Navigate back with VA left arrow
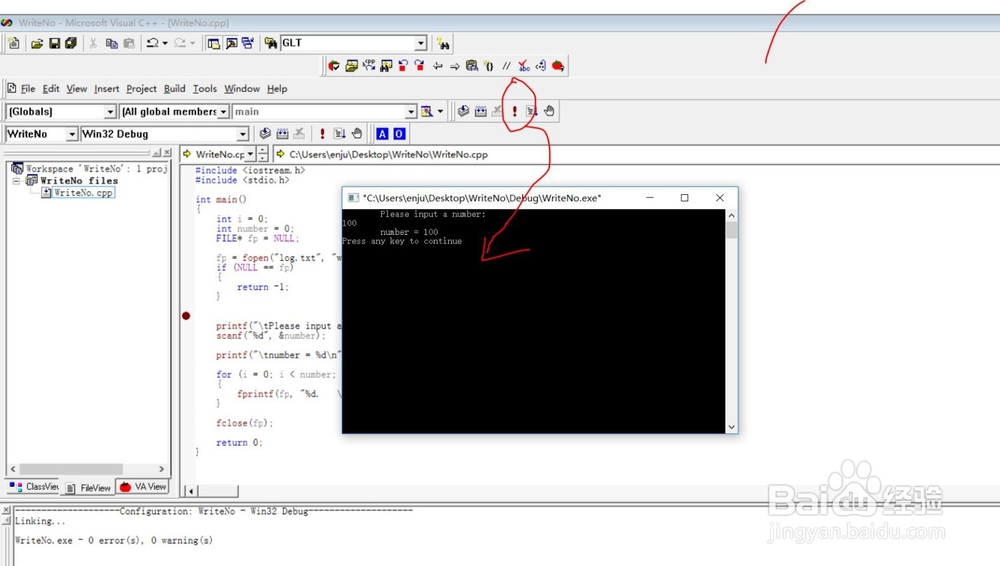Screen dimensions: 1000x566 coord(438,66)
